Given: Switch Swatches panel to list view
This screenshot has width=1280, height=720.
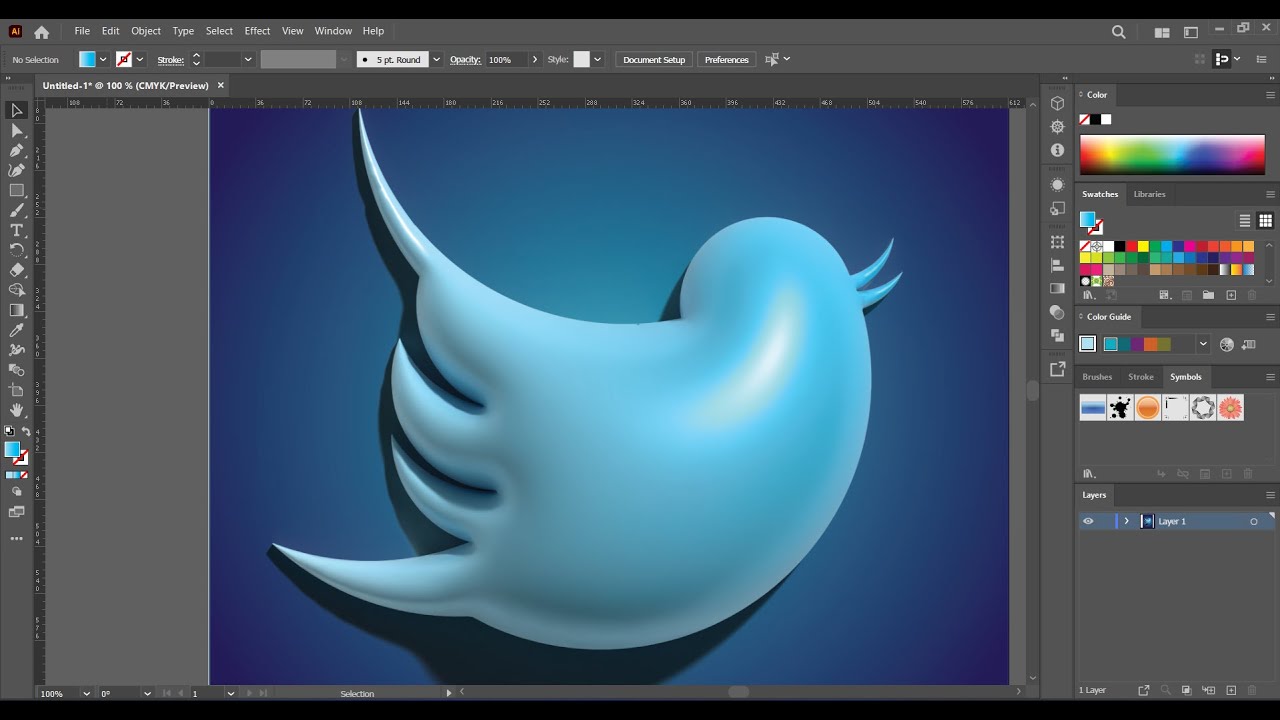Looking at the screenshot, I should click(x=1245, y=221).
